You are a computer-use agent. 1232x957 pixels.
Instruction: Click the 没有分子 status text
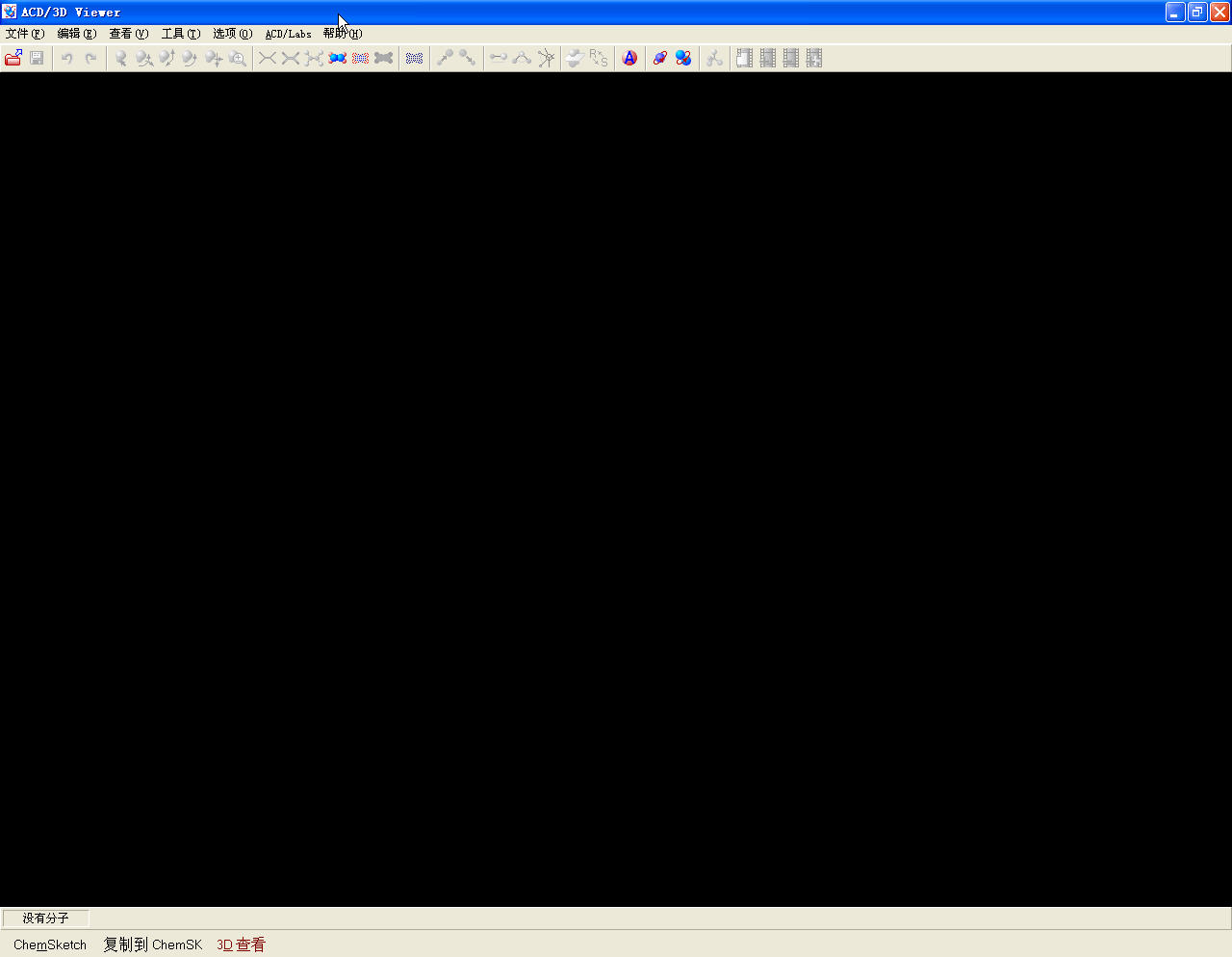pos(46,918)
